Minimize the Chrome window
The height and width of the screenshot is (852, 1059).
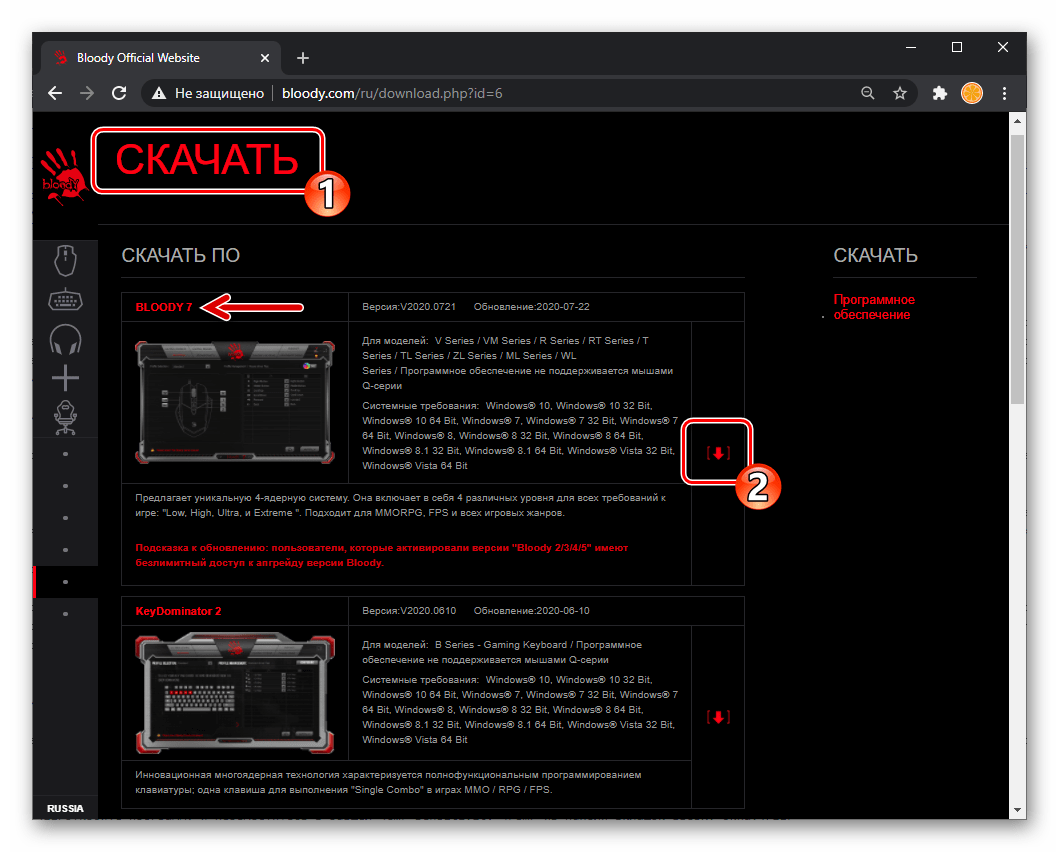pyautogui.click(x=910, y=47)
